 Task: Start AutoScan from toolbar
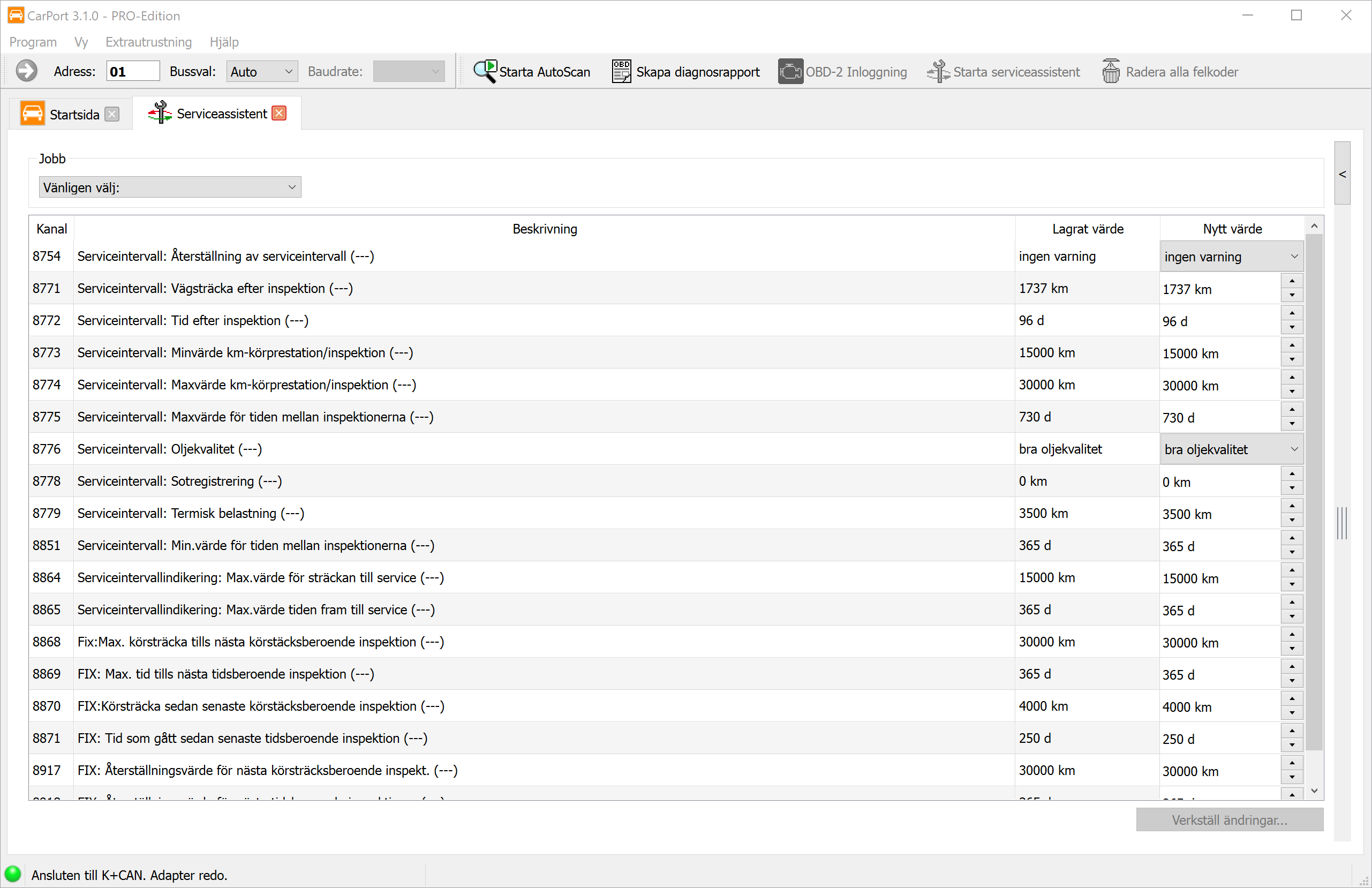click(531, 72)
